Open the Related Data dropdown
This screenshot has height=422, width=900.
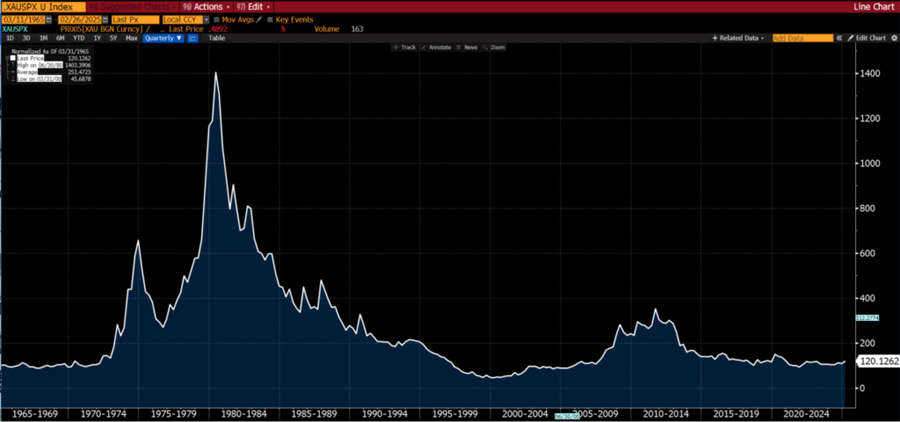(x=739, y=38)
